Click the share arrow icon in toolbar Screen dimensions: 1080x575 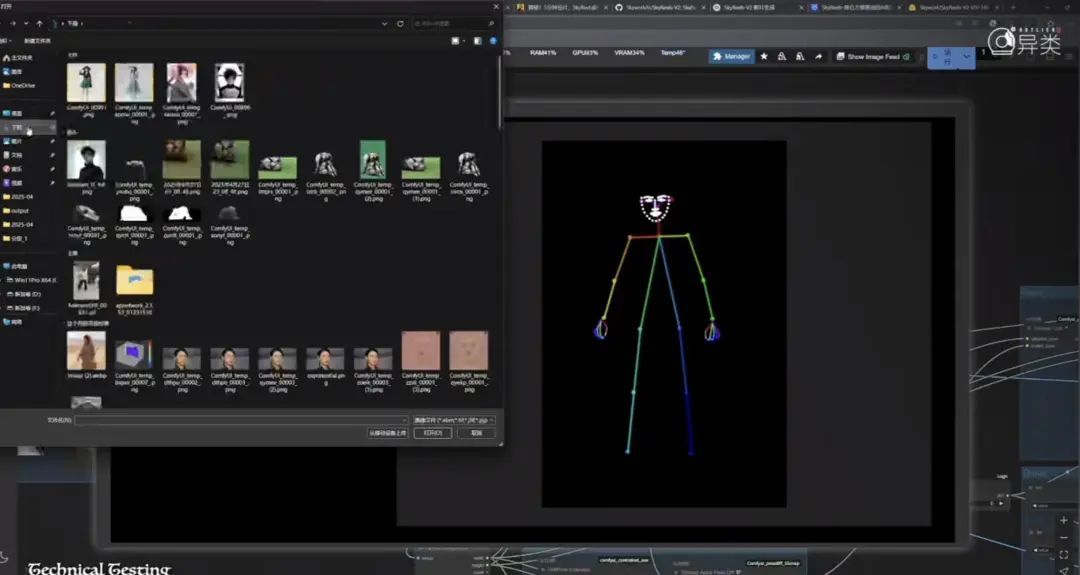(x=818, y=56)
